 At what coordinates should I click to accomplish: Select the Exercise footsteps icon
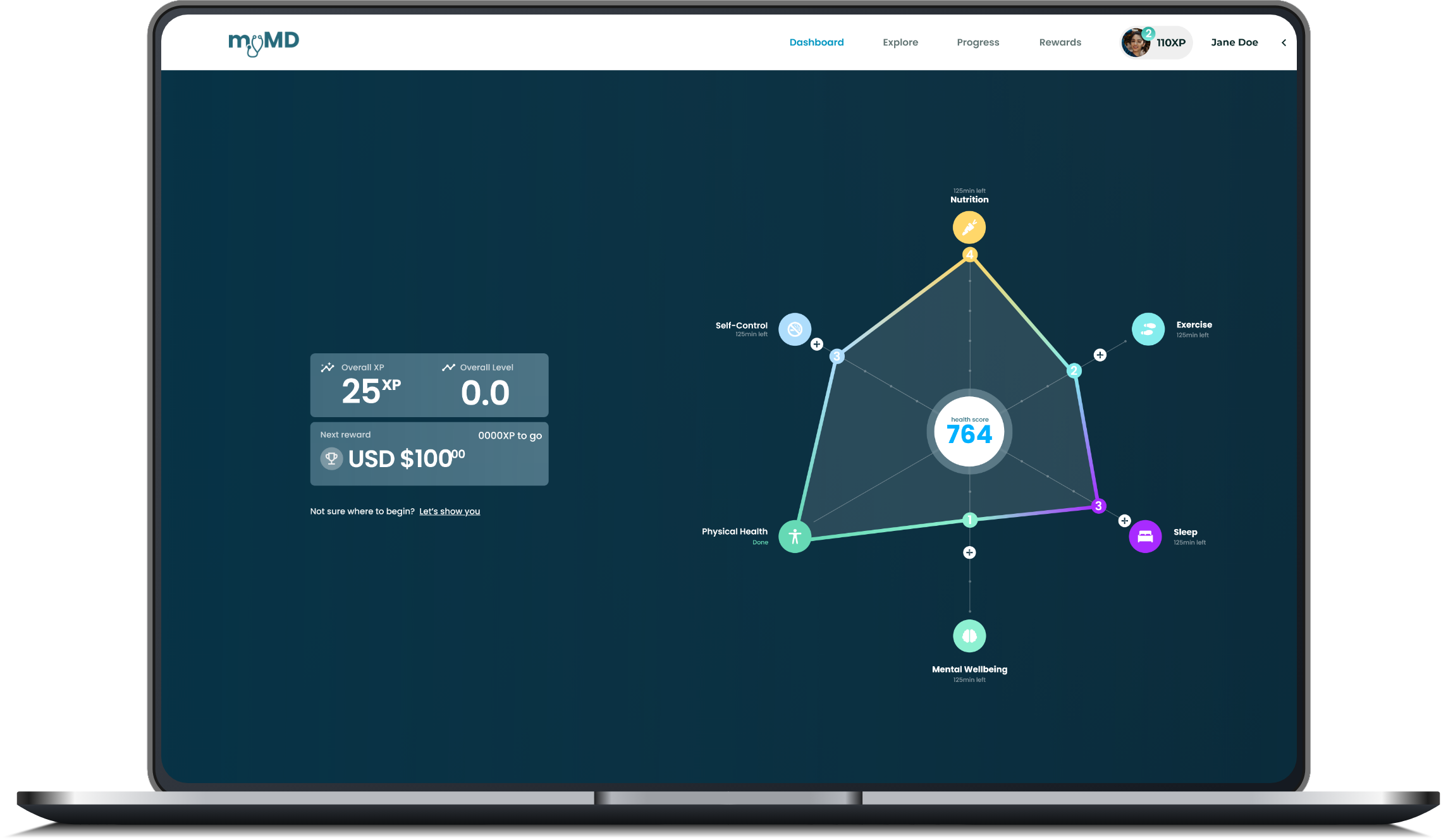pyautogui.click(x=1148, y=329)
